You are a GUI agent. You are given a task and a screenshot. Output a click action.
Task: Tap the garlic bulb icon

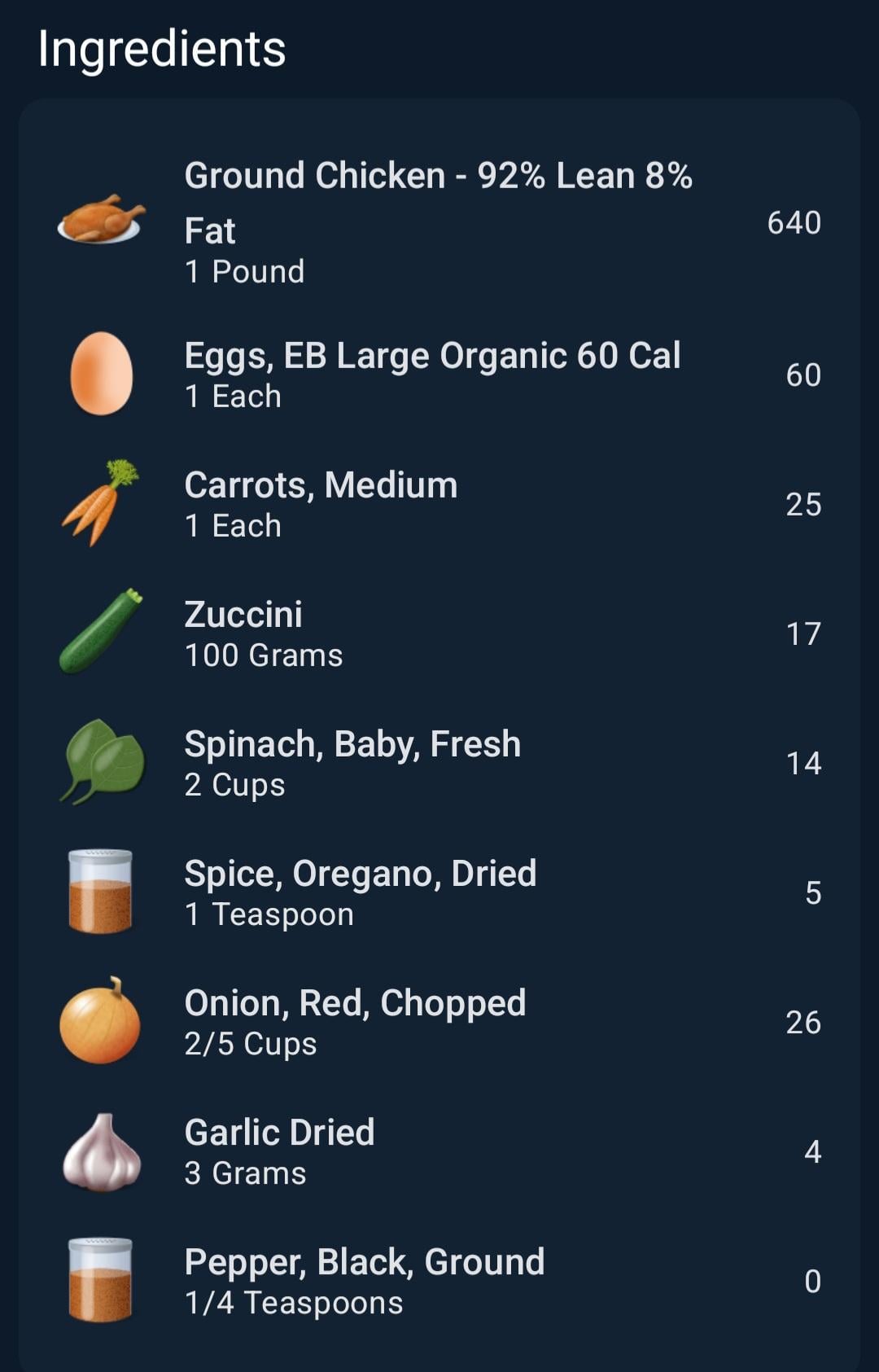coord(102,1151)
